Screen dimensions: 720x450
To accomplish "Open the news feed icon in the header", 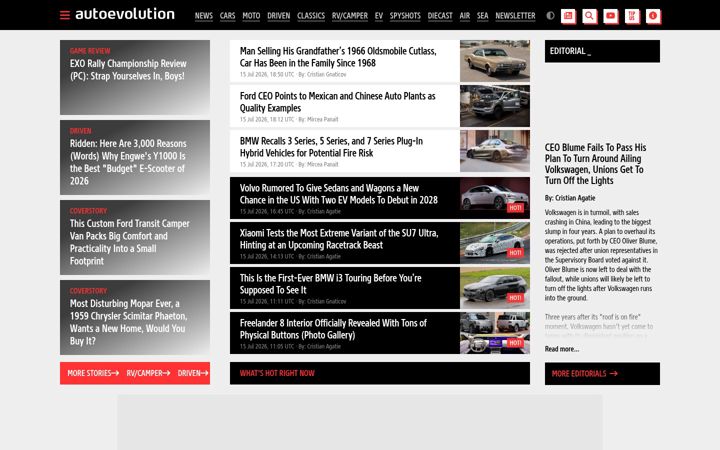I will pos(568,16).
